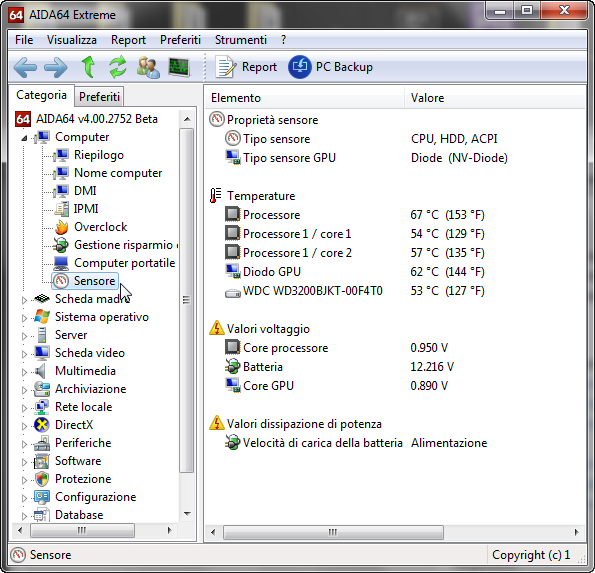The image size is (595, 573).
Task: Select Computer portatile in the tree
Action: tap(114, 263)
